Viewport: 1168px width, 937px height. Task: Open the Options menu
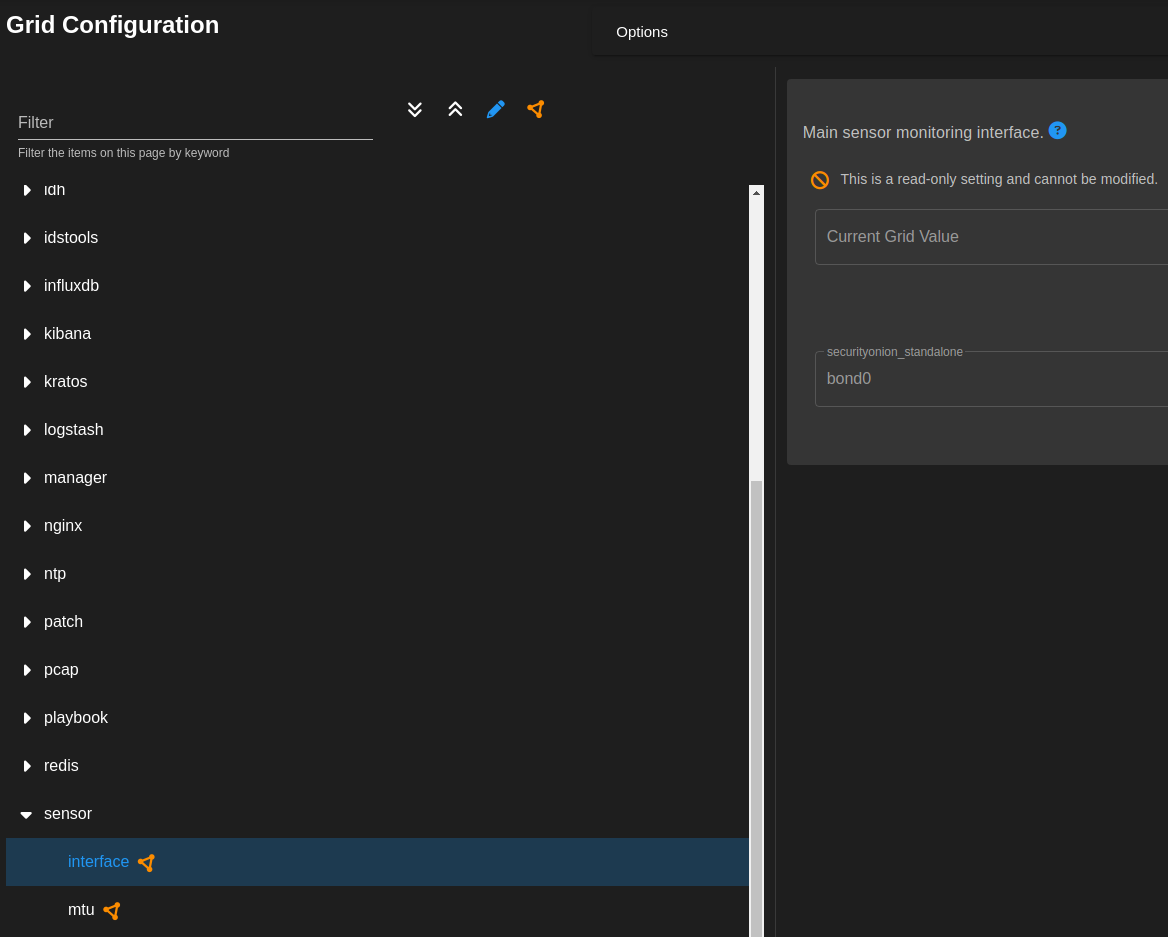641,32
